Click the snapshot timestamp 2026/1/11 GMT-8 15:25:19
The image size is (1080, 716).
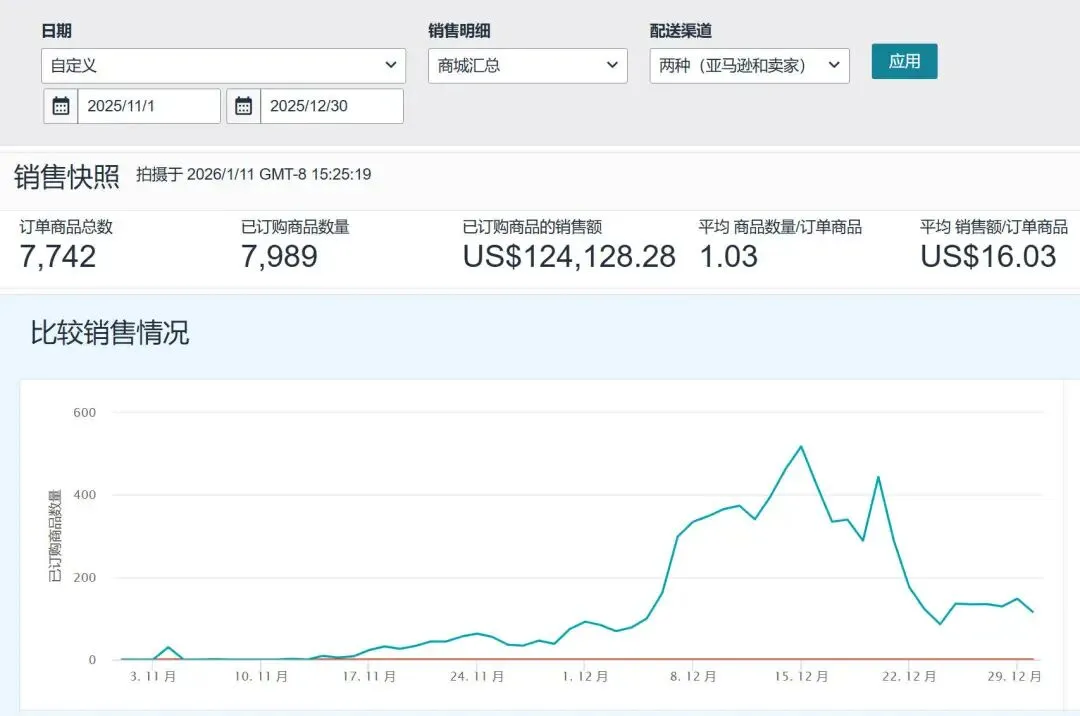tap(279, 174)
